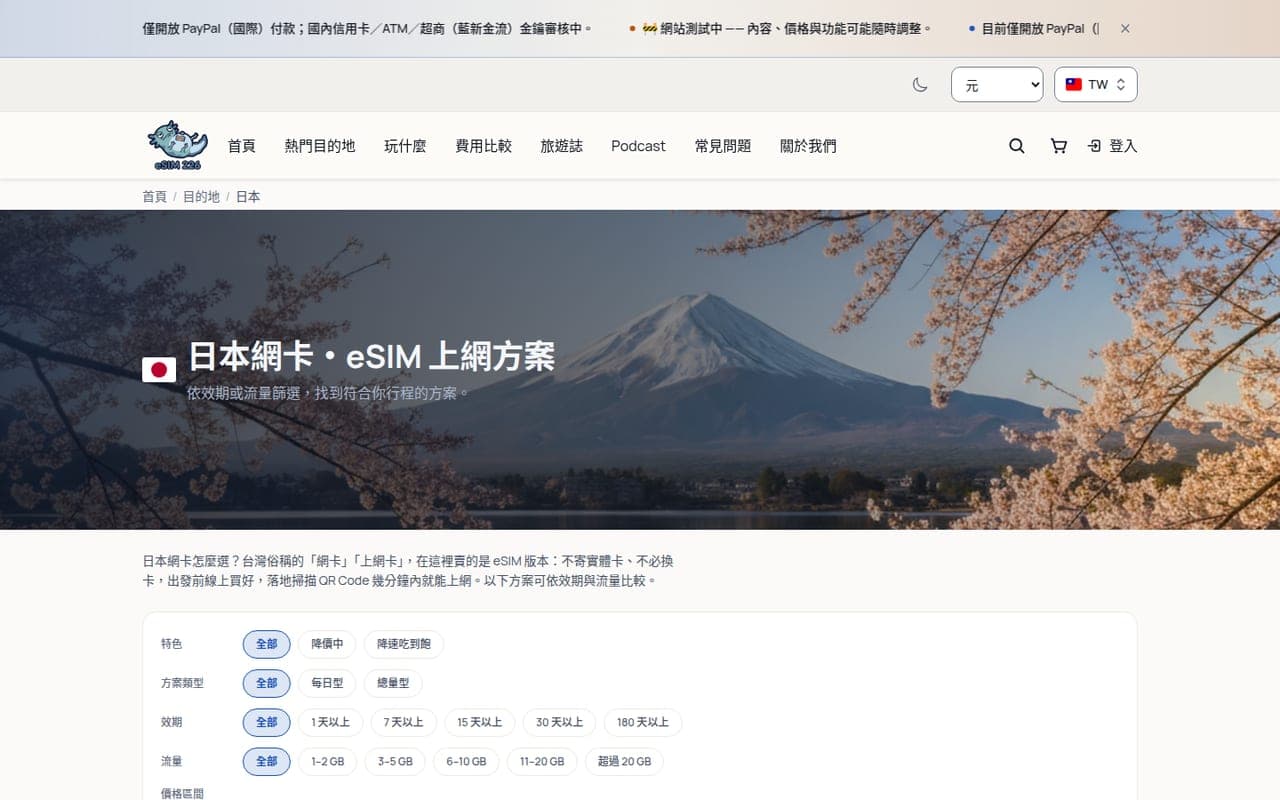Open the shopping cart

click(x=1058, y=146)
